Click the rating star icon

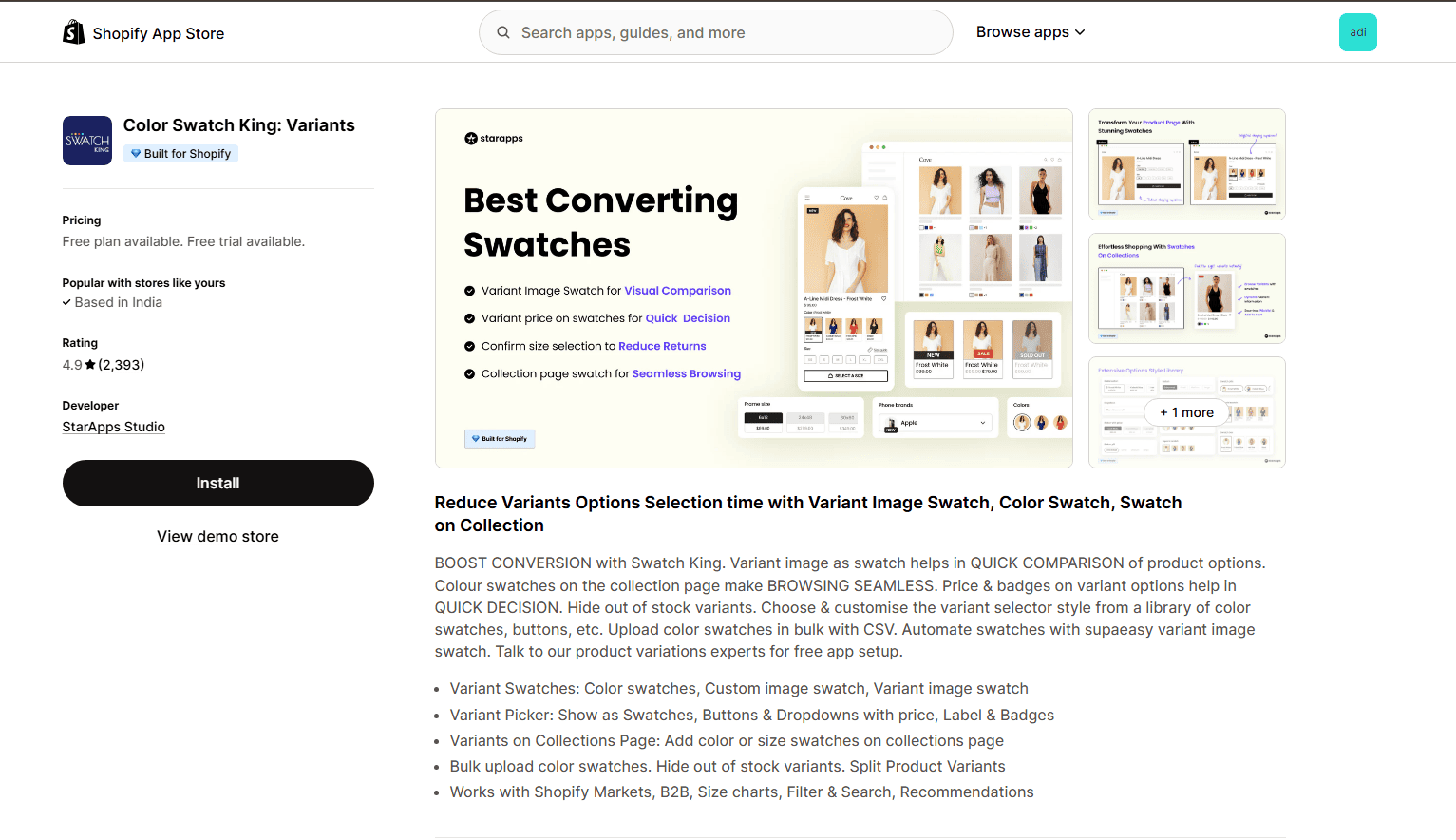[x=90, y=365]
